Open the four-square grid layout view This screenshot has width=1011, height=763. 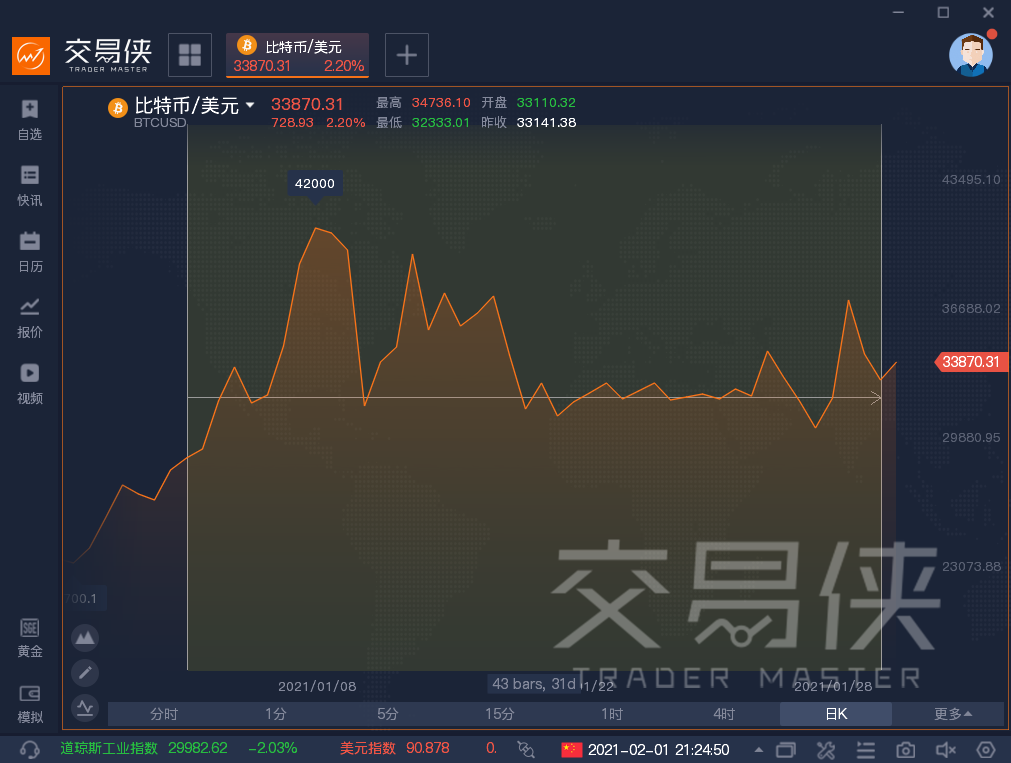190,55
